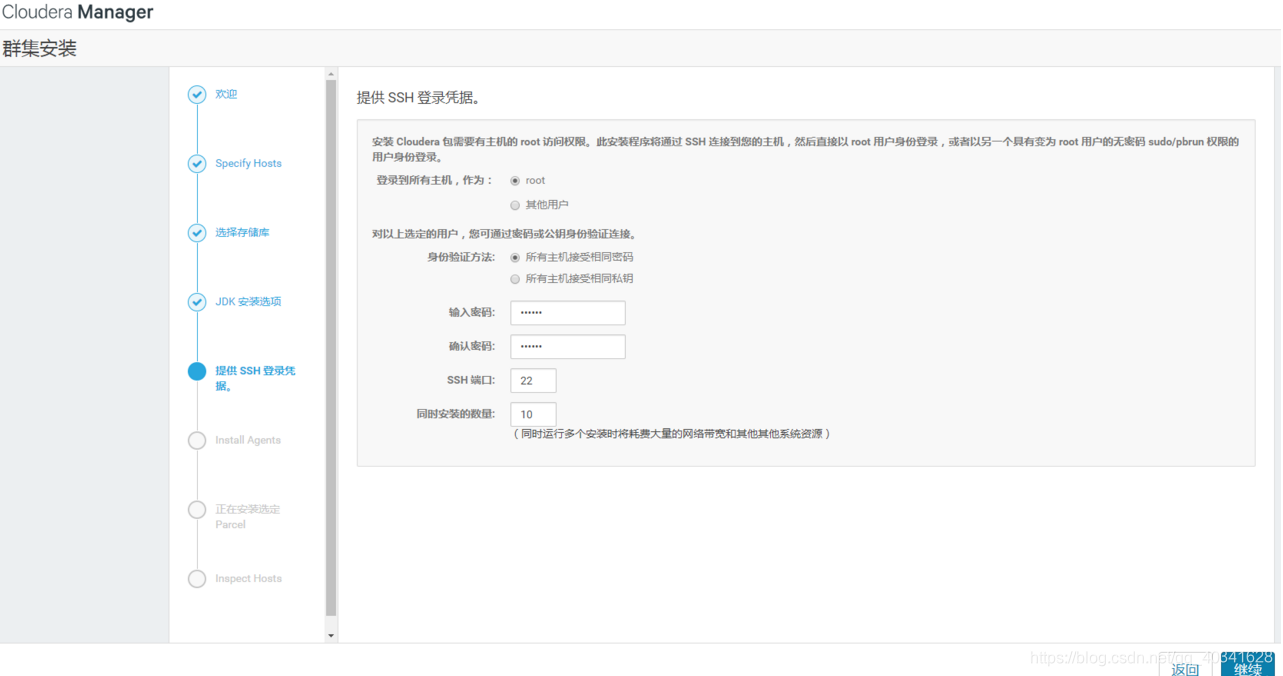1283x676 pixels.
Task: Click the 登录到所有主机，作为： label
Action: coord(434,180)
